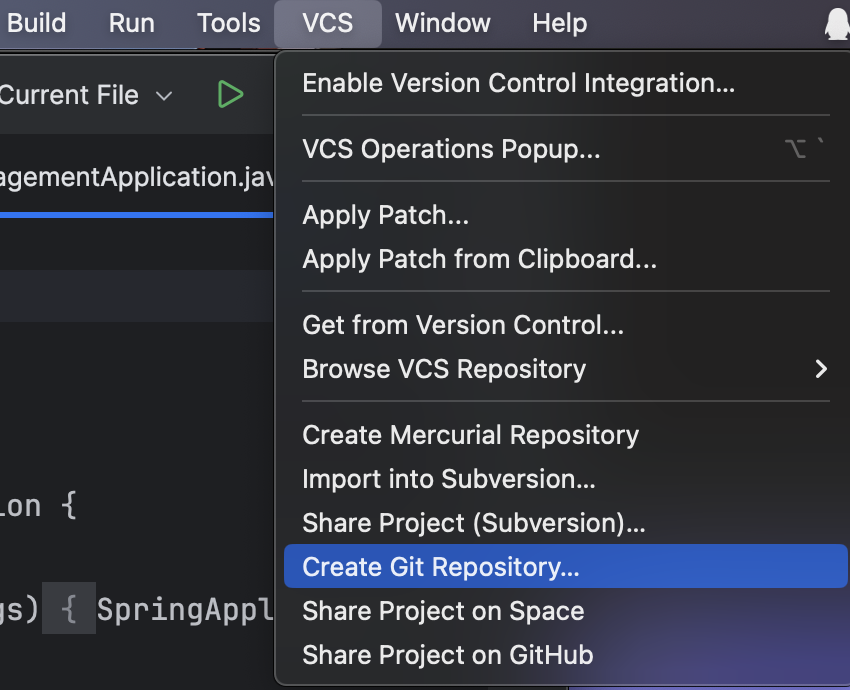Choose VCS Operations Popup entry
This screenshot has height=690, width=850.
(x=451, y=149)
